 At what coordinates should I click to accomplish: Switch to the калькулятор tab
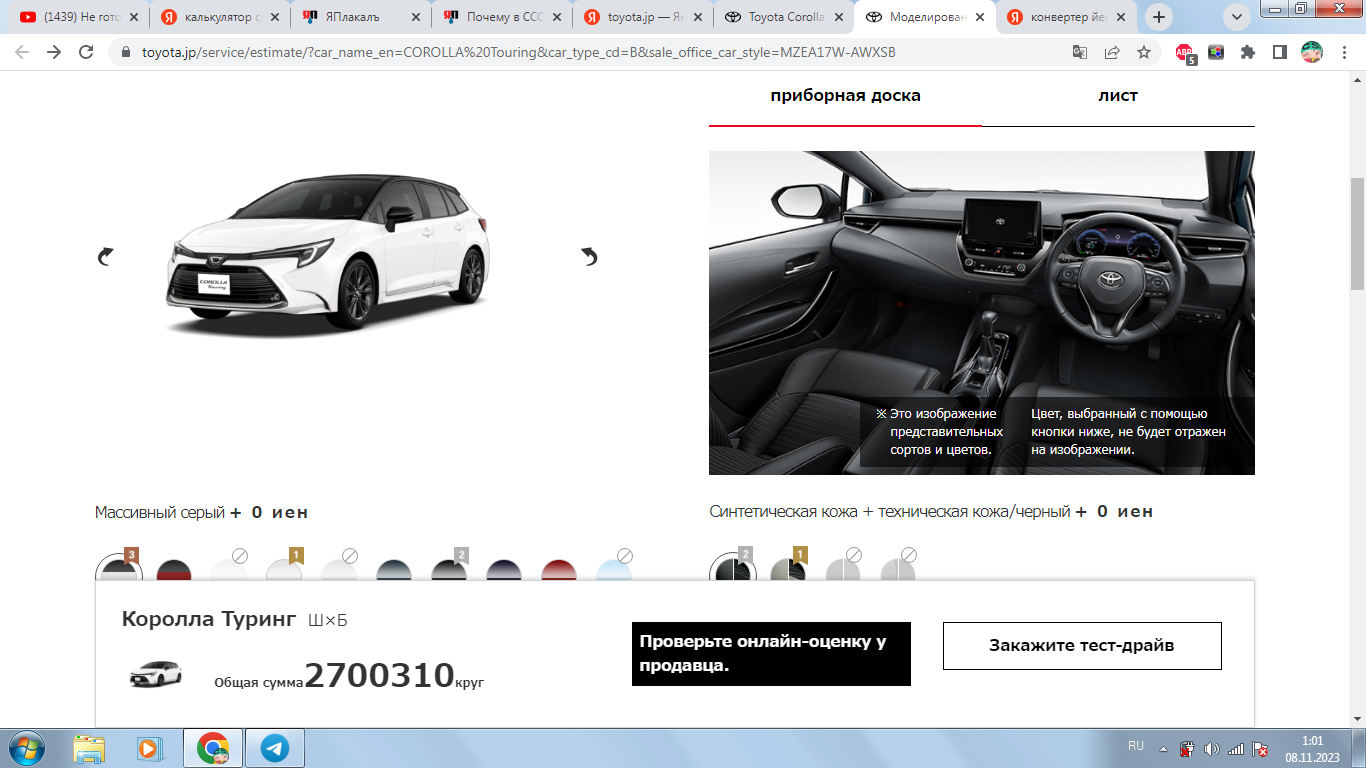click(x=220, y=17)
